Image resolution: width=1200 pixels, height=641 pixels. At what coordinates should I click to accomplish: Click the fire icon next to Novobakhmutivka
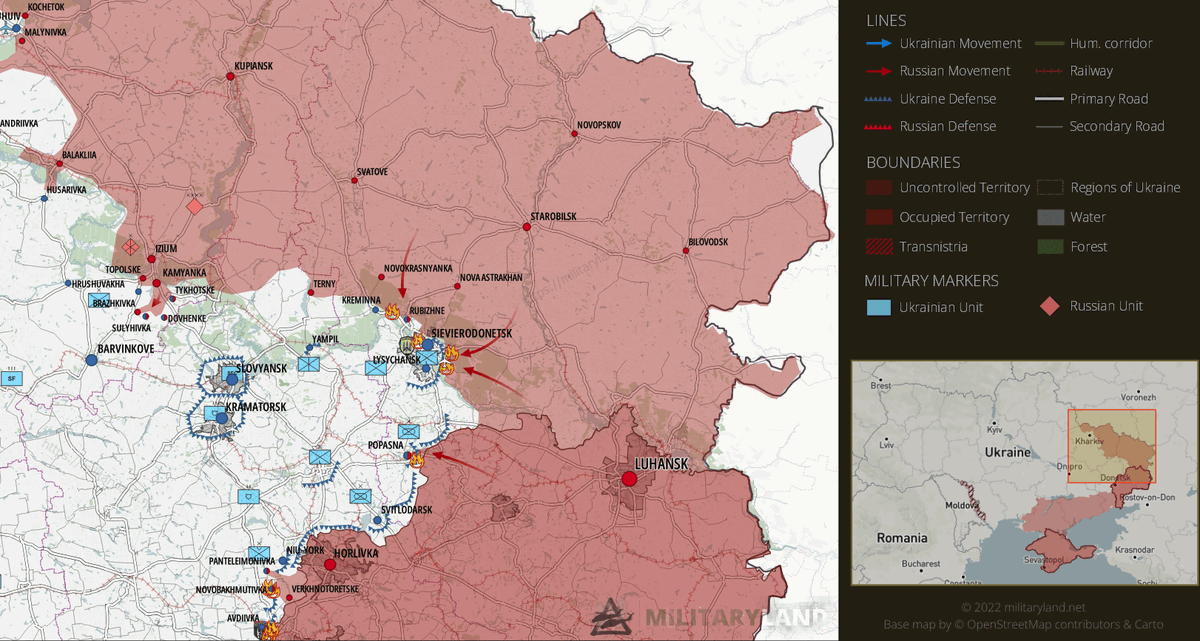(270, 590)
